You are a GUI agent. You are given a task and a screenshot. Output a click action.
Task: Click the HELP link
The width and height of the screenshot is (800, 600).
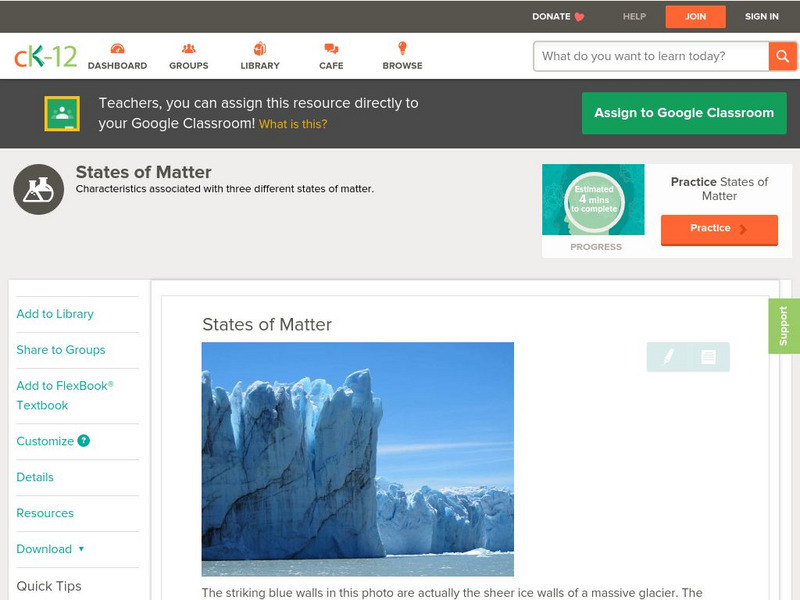pos(634,17)
